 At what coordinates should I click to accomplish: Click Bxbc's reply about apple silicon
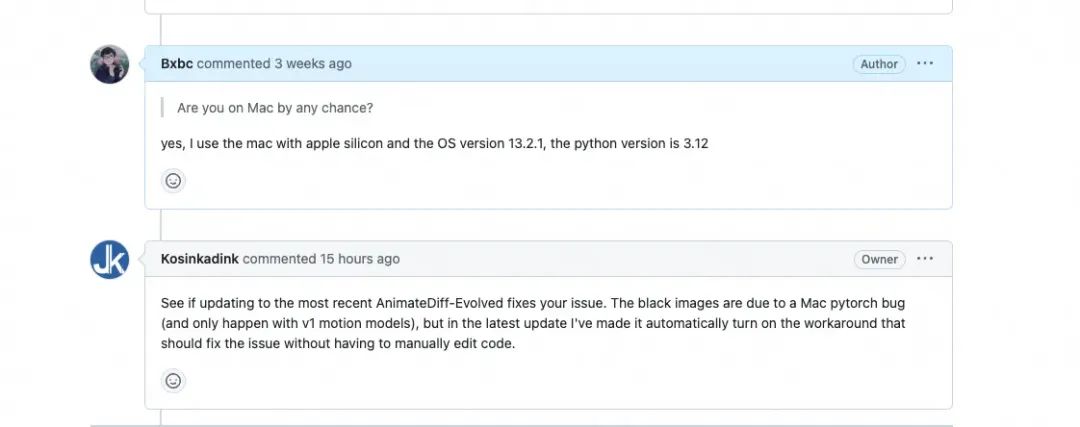point(434,143)
